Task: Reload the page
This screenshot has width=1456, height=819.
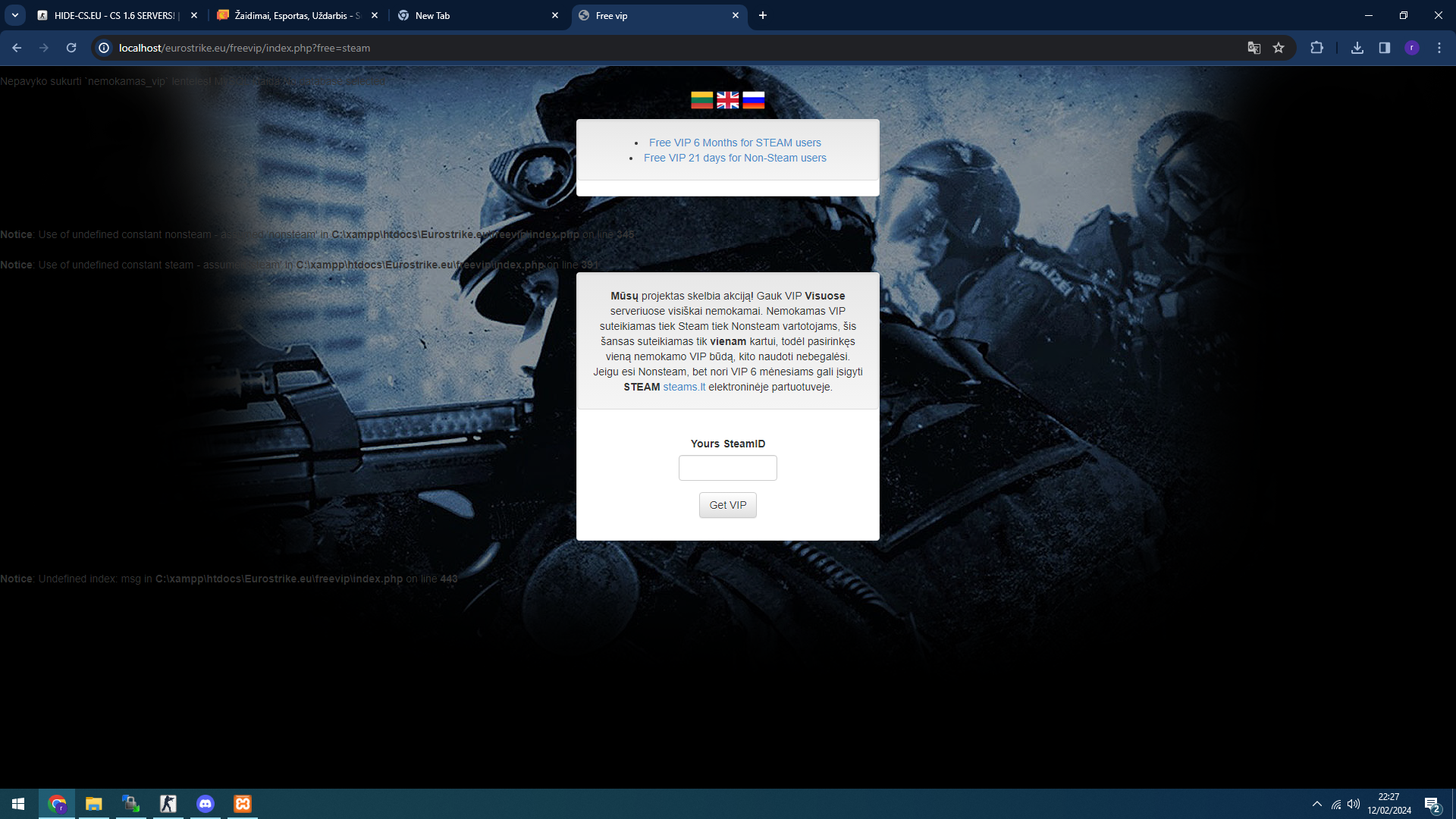Action: click(71, 48)
